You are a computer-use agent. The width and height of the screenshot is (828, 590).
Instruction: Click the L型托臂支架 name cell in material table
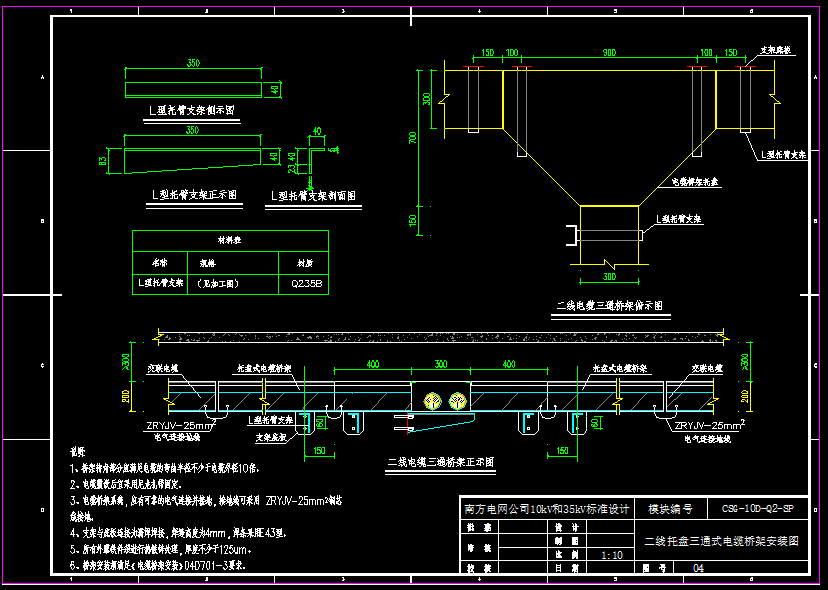point(160,283)
